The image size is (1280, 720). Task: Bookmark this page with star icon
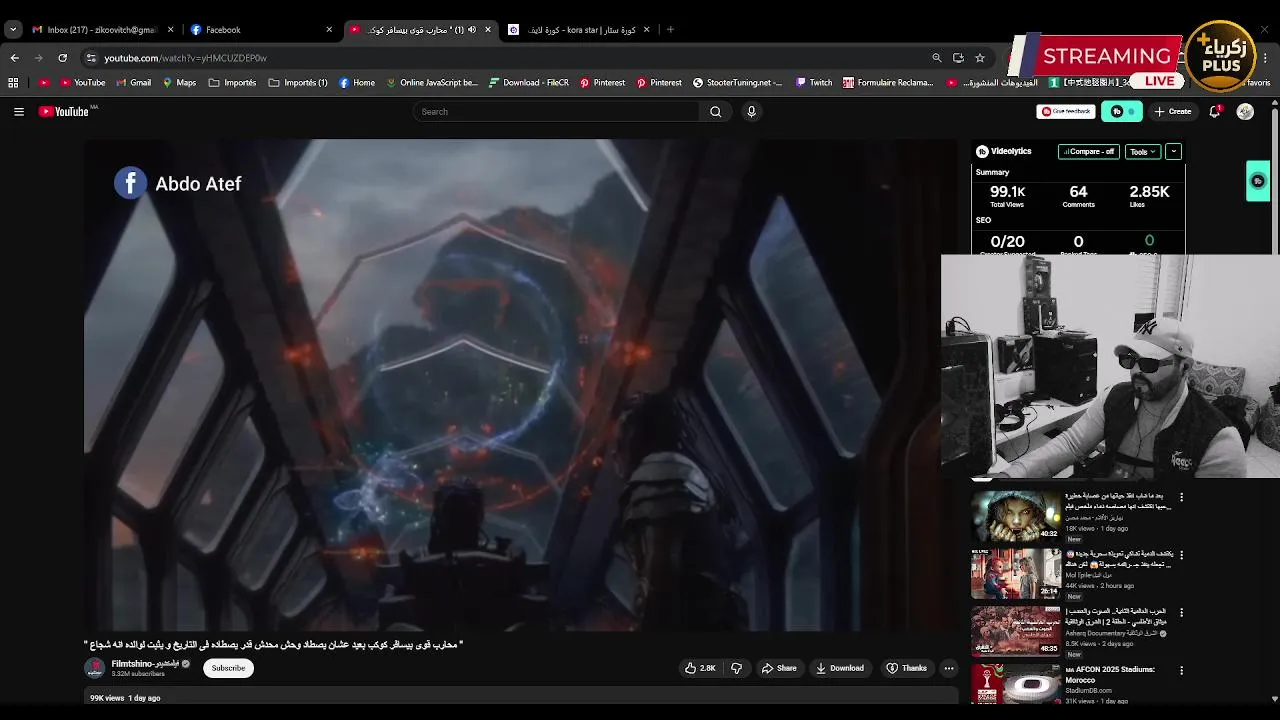point(980,58)
